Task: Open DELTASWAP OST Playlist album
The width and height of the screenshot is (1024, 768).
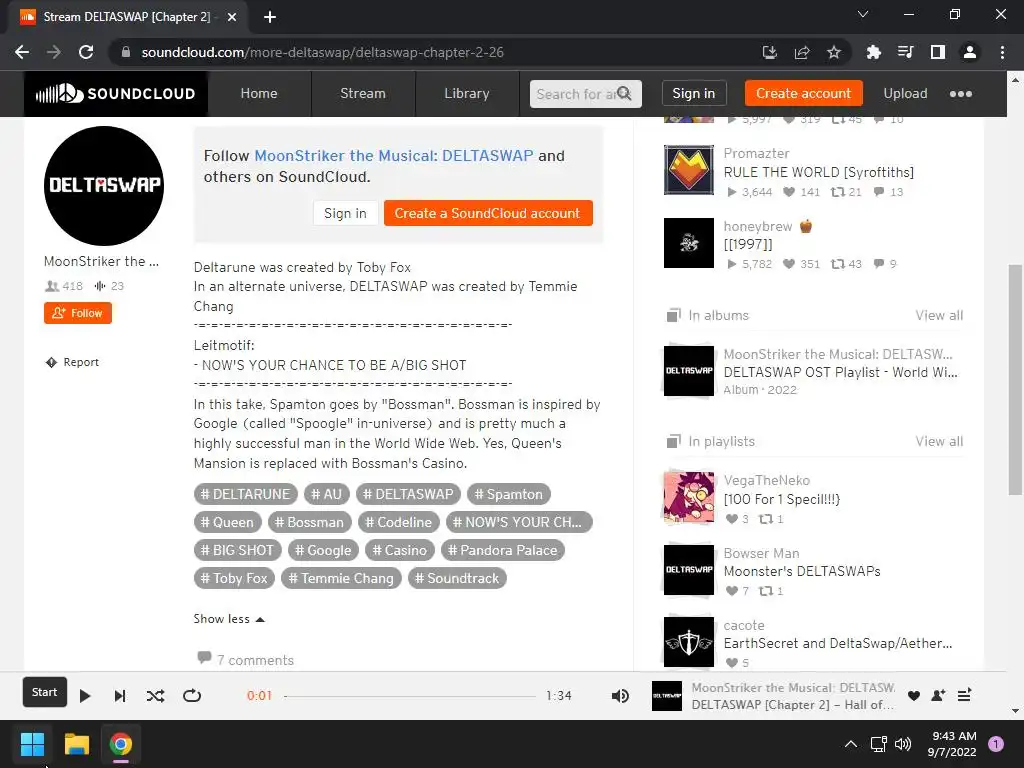Action: pyautogui.click(x=840, y=372)
